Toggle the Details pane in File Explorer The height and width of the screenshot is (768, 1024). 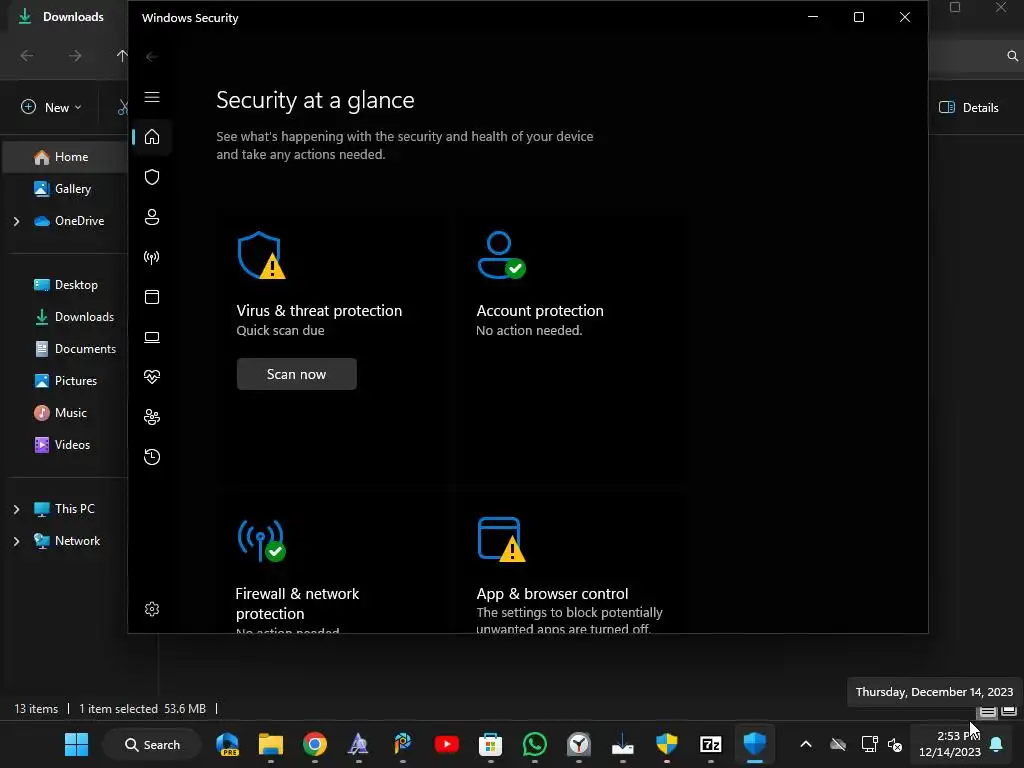pyautogui.click(x=968, y=108)
